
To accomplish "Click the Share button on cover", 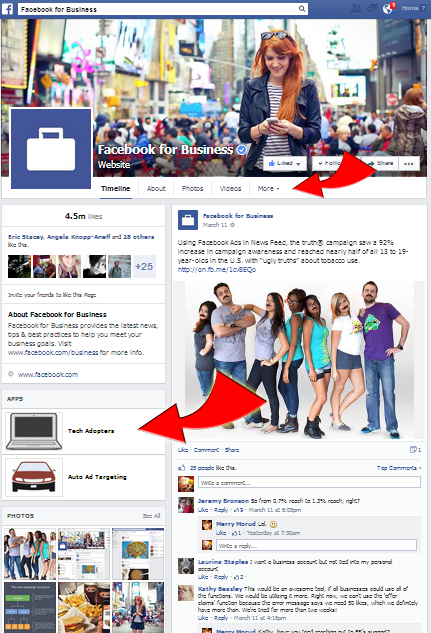I will [380, 163].
